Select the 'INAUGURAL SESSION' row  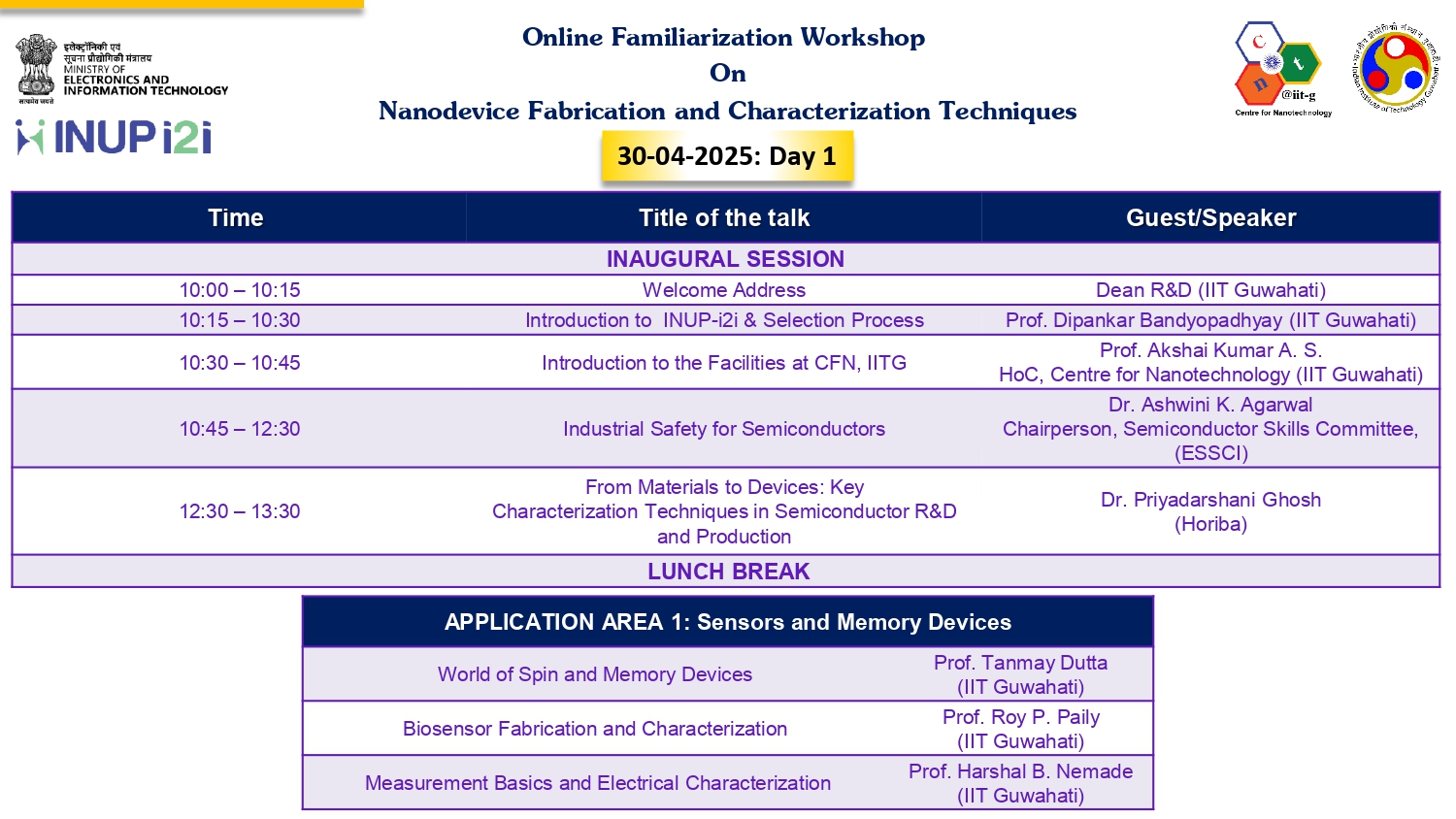726,259
